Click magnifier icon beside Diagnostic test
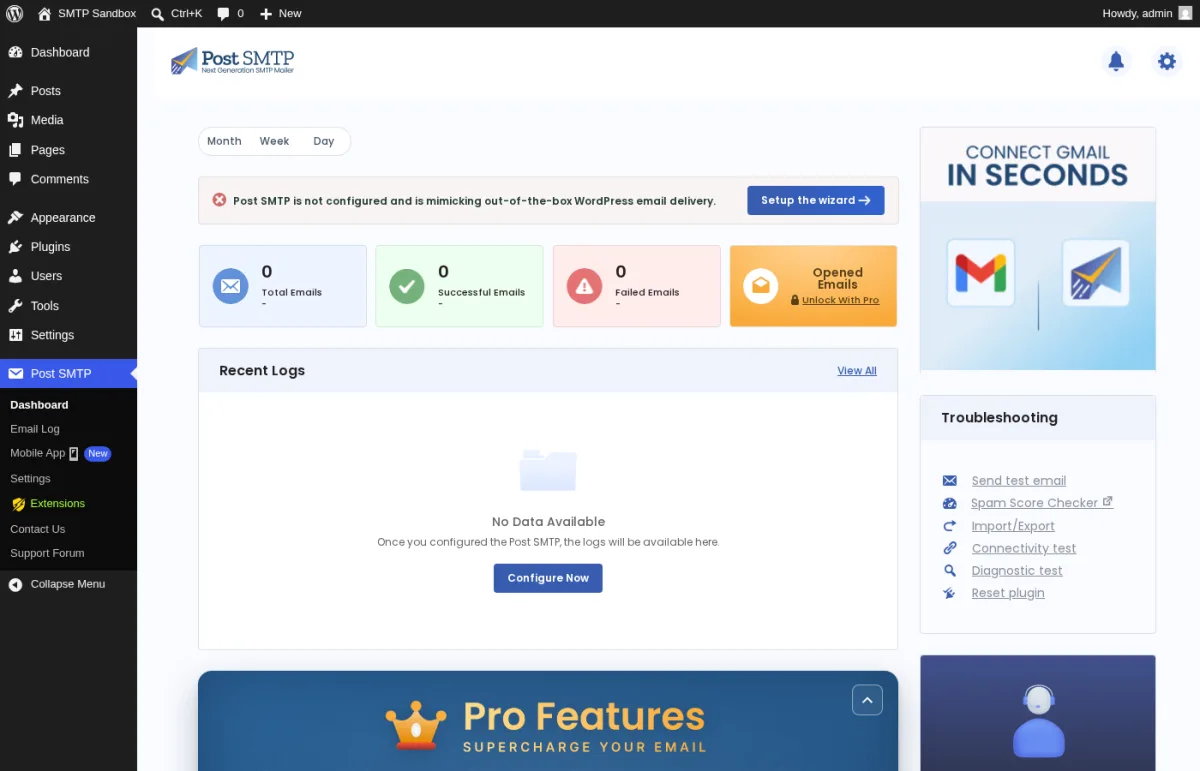This screenshot has height=771, width=1200. click(x=950, y=571)
